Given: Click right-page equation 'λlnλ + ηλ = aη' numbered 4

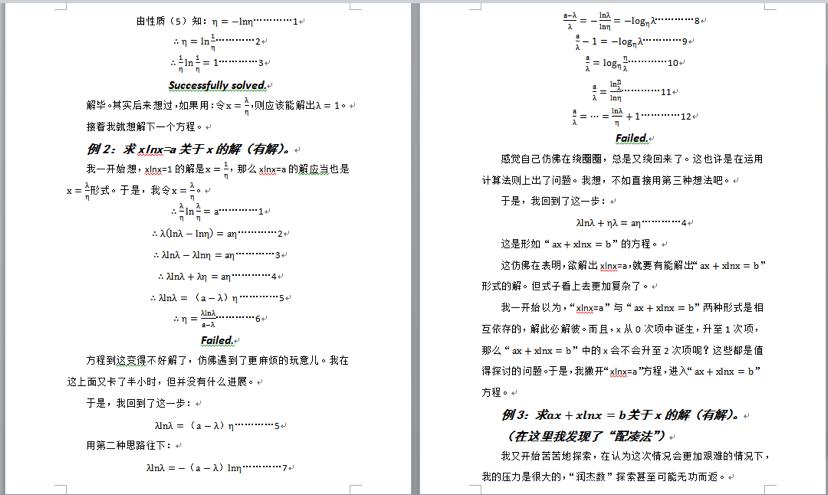Looking at the screenshot, I should click(631, 223).
